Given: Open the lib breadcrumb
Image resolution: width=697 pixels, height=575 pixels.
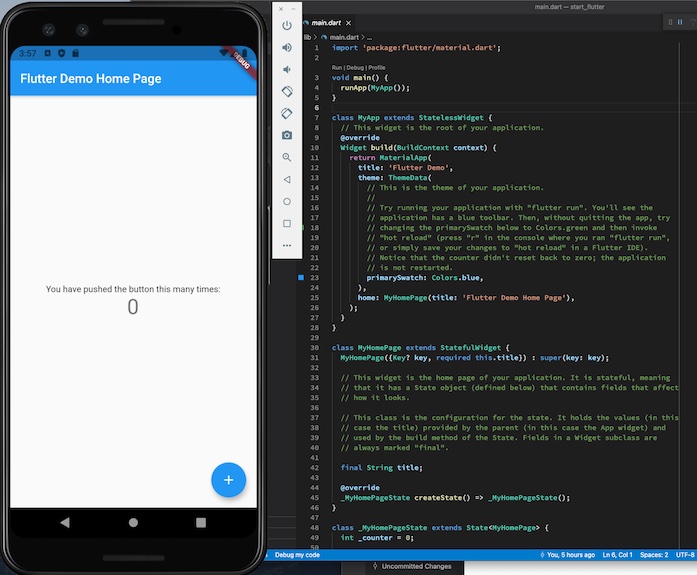Looking at the screenshot, I should click(x=307, y=37).
